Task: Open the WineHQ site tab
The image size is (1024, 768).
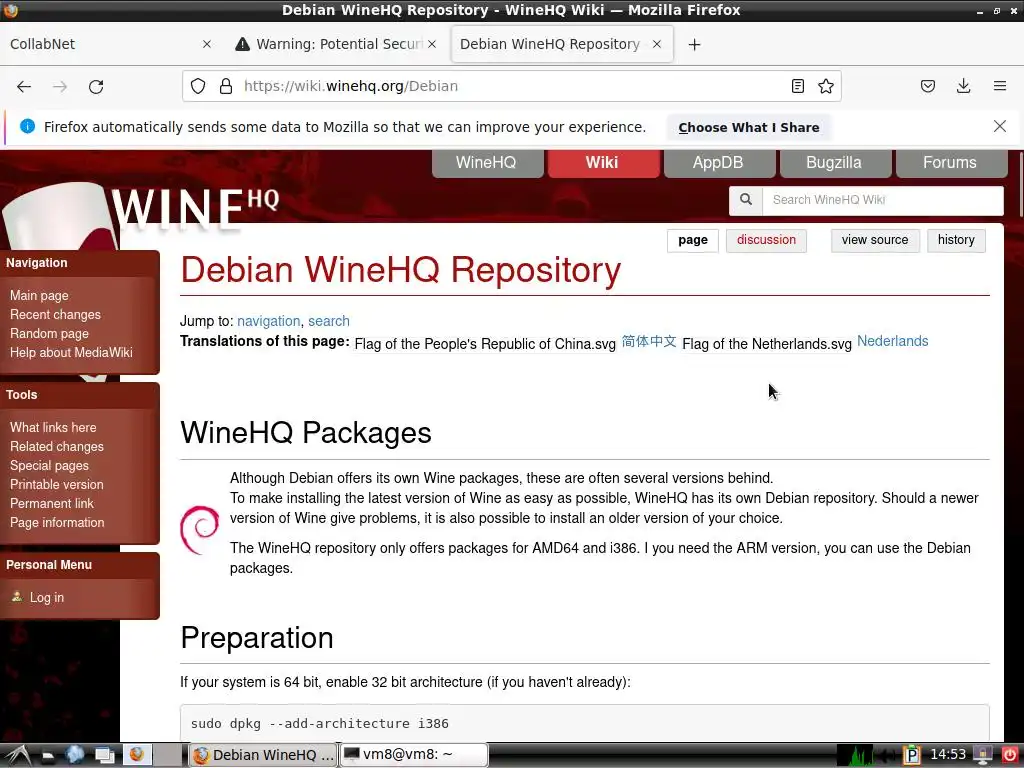Action: [487, 163]
